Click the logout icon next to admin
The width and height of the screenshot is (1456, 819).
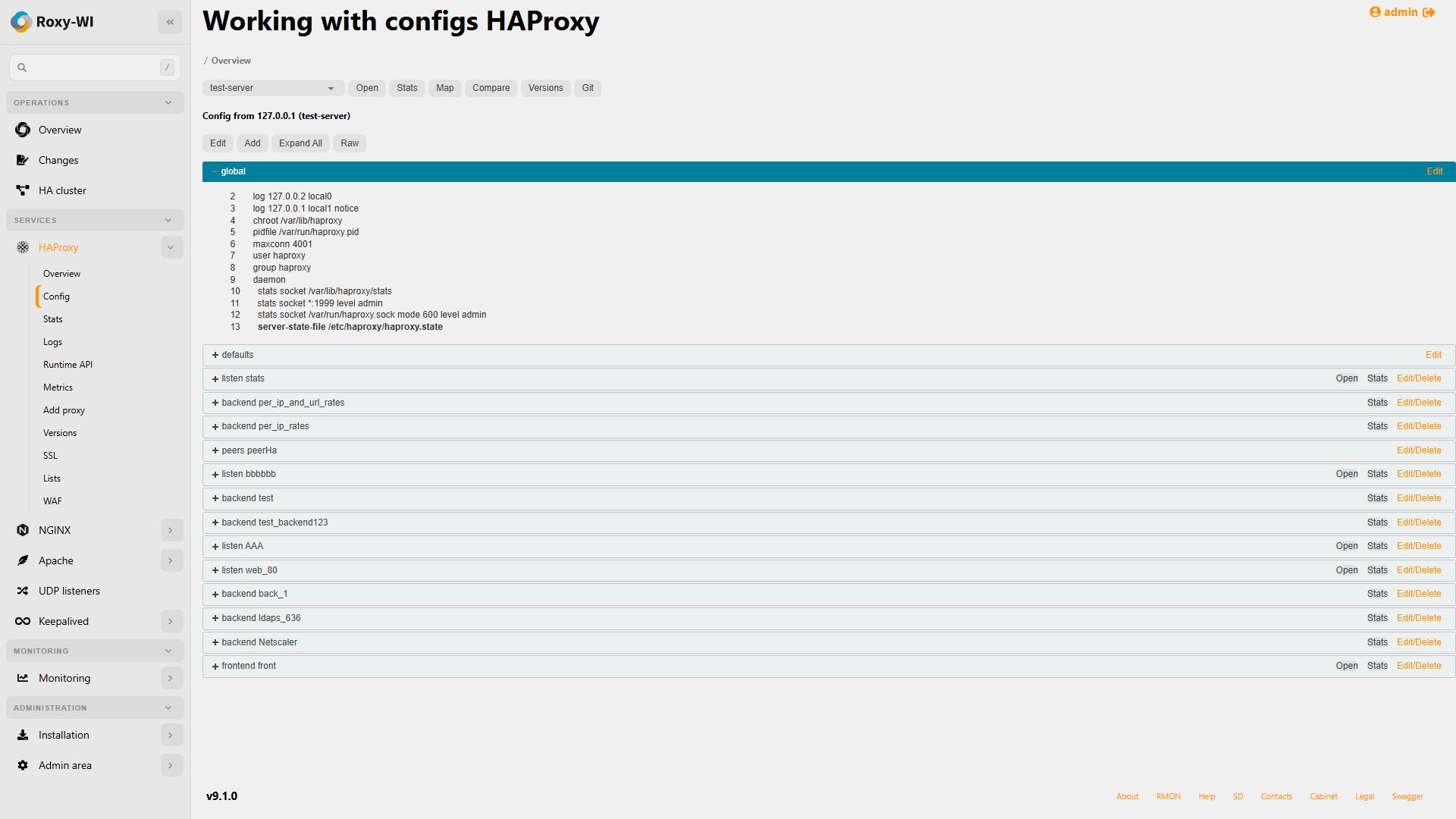coord(1429,12)
